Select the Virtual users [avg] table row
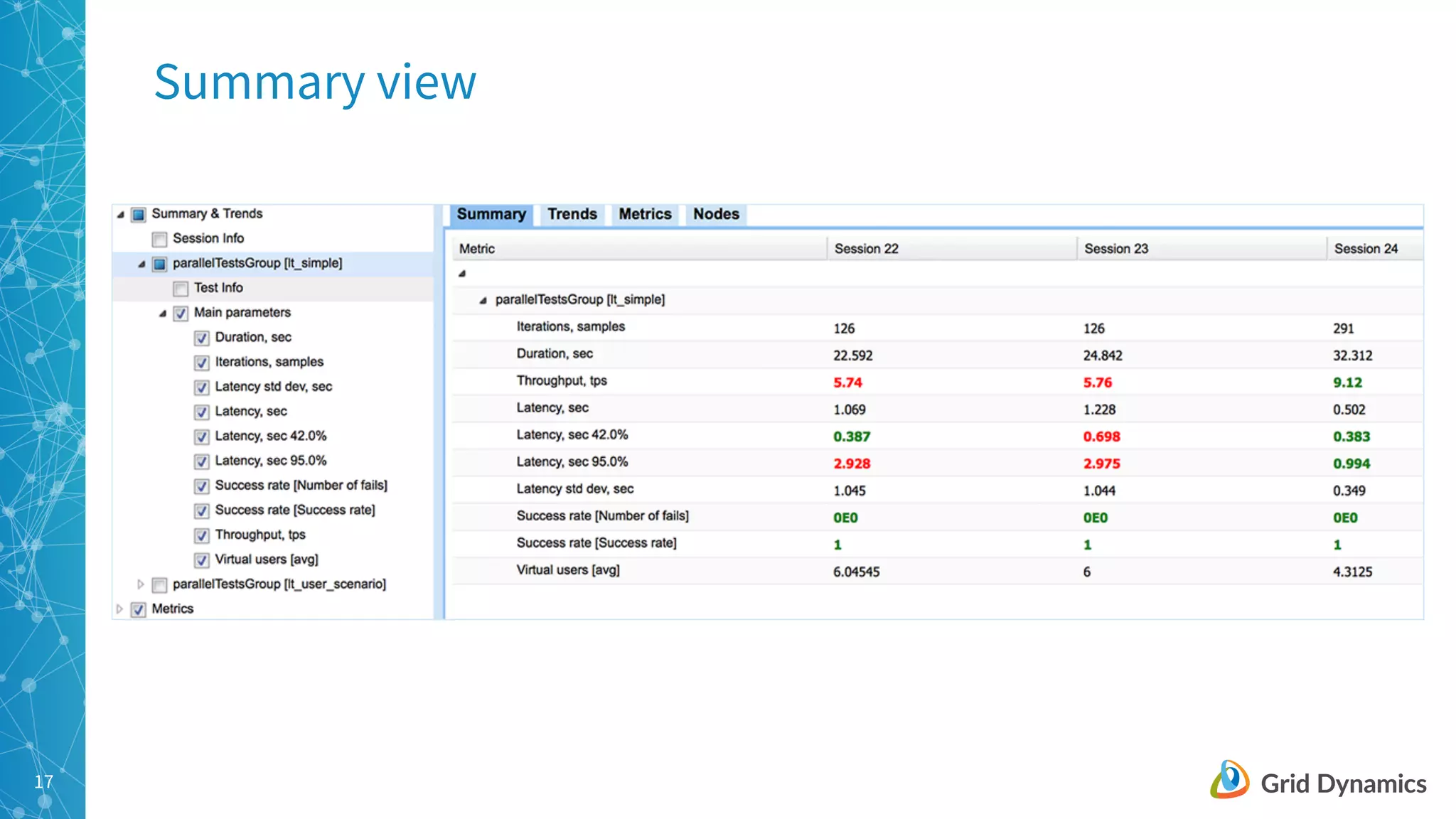The image size is (1456, 819). click(x=937, y=571)
